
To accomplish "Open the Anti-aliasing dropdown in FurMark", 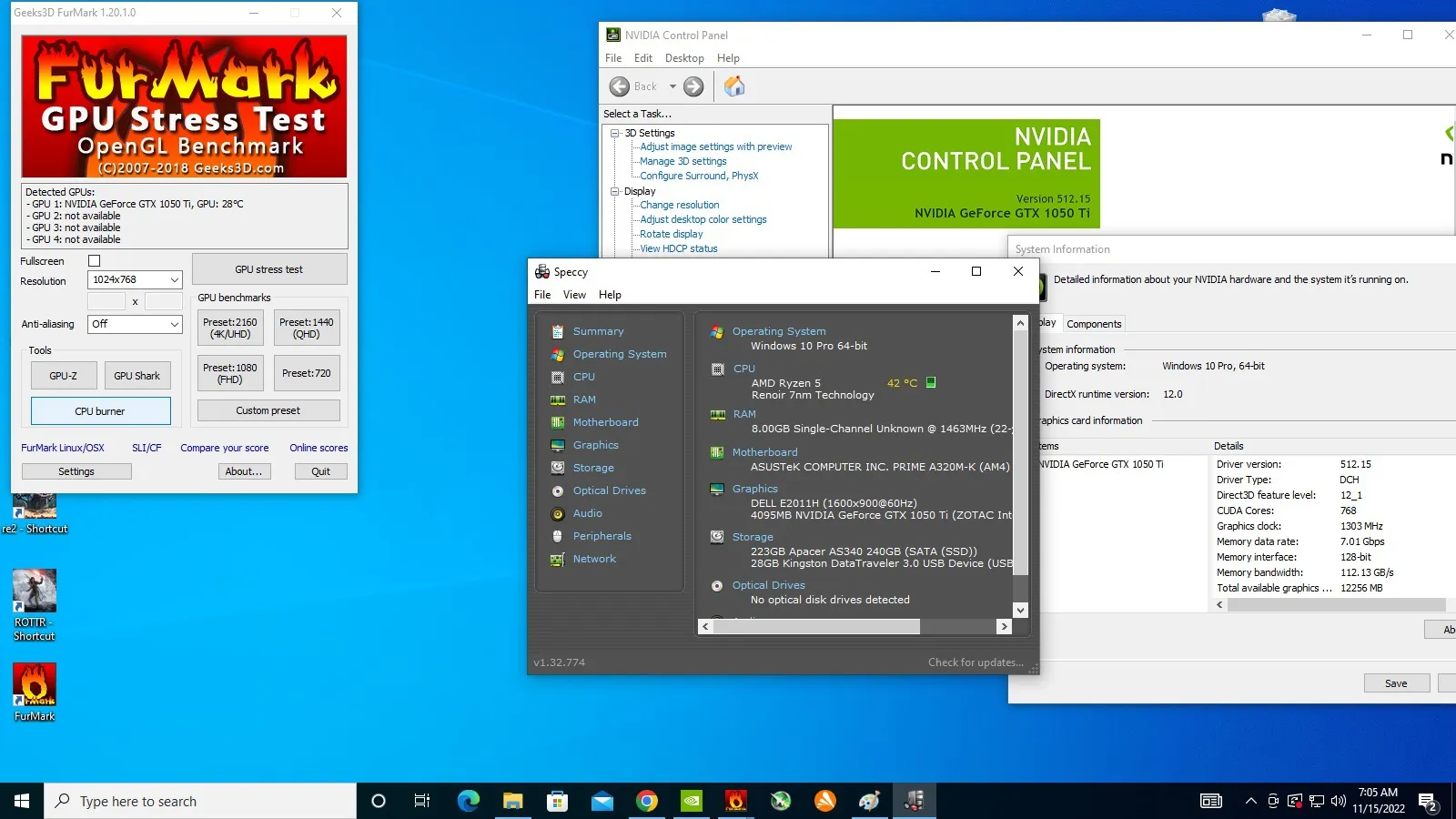I will click(135, 324).
